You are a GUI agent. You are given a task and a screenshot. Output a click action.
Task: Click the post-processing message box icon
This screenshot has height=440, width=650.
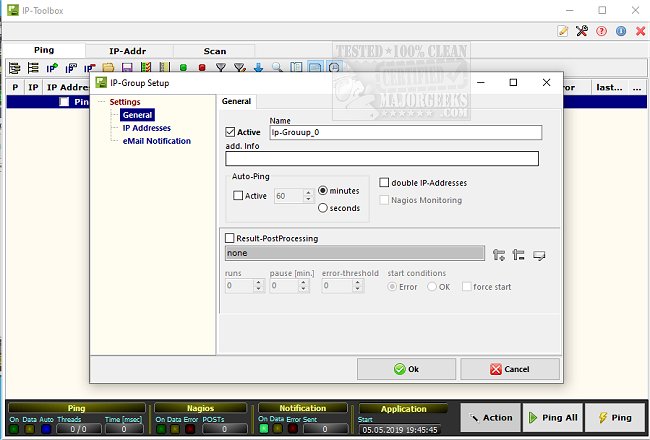click(539, 255)
